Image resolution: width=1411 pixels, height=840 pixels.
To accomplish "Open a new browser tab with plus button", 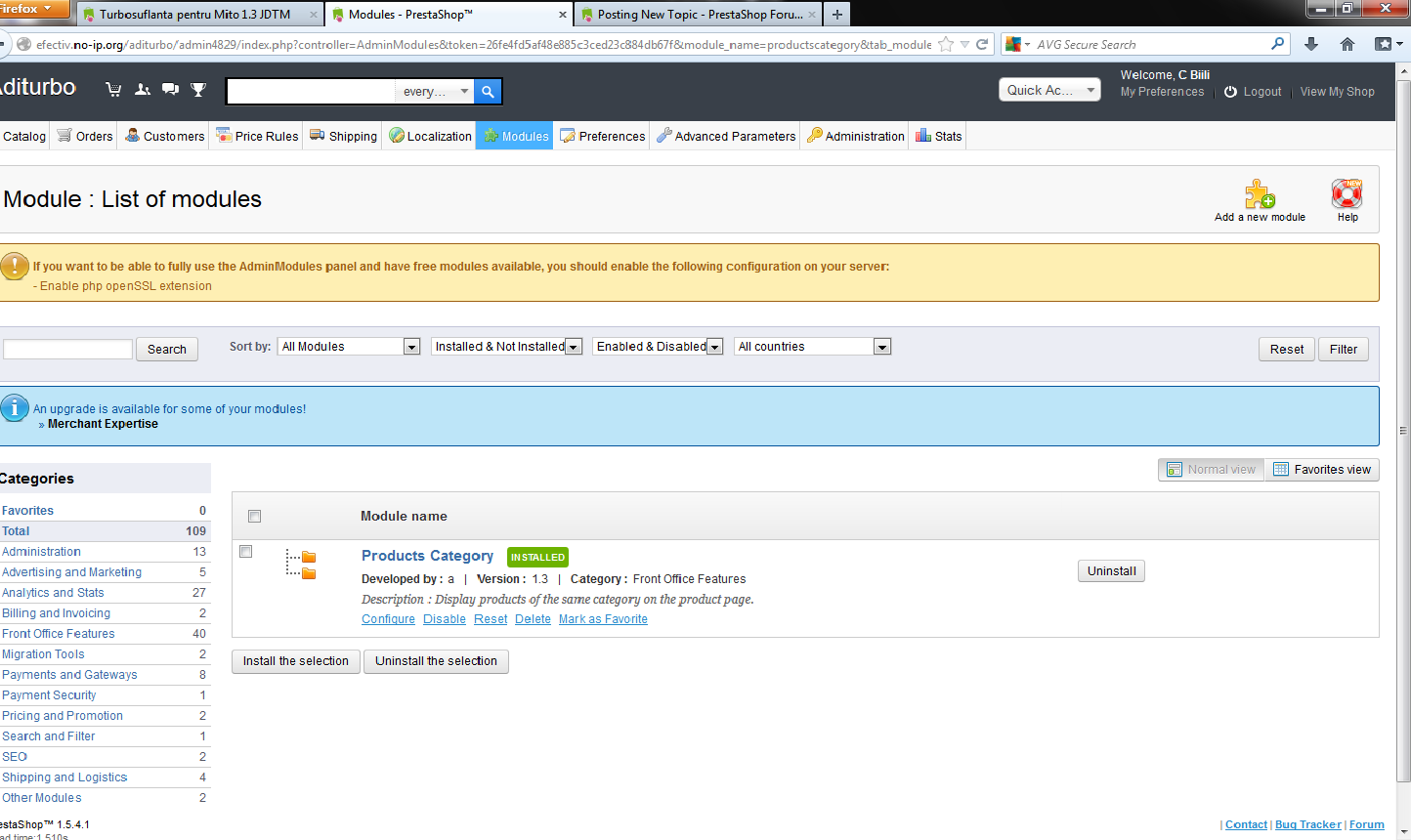I will [837, 15].
